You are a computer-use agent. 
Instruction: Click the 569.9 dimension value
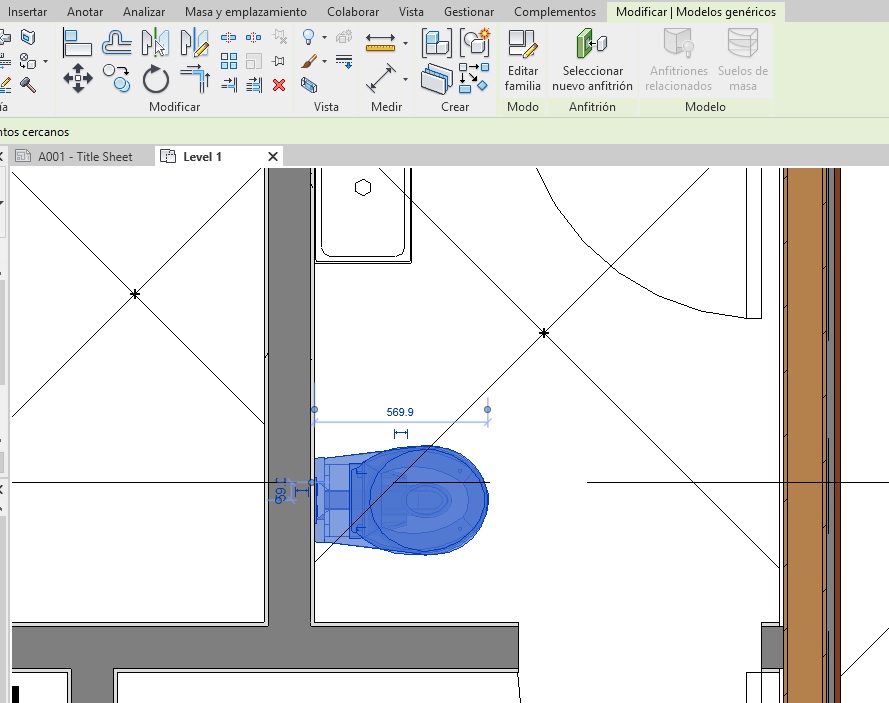point(400,412)
